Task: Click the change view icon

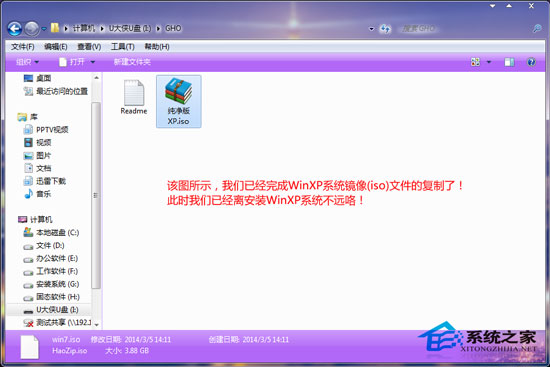Action: tap(475, 62)
